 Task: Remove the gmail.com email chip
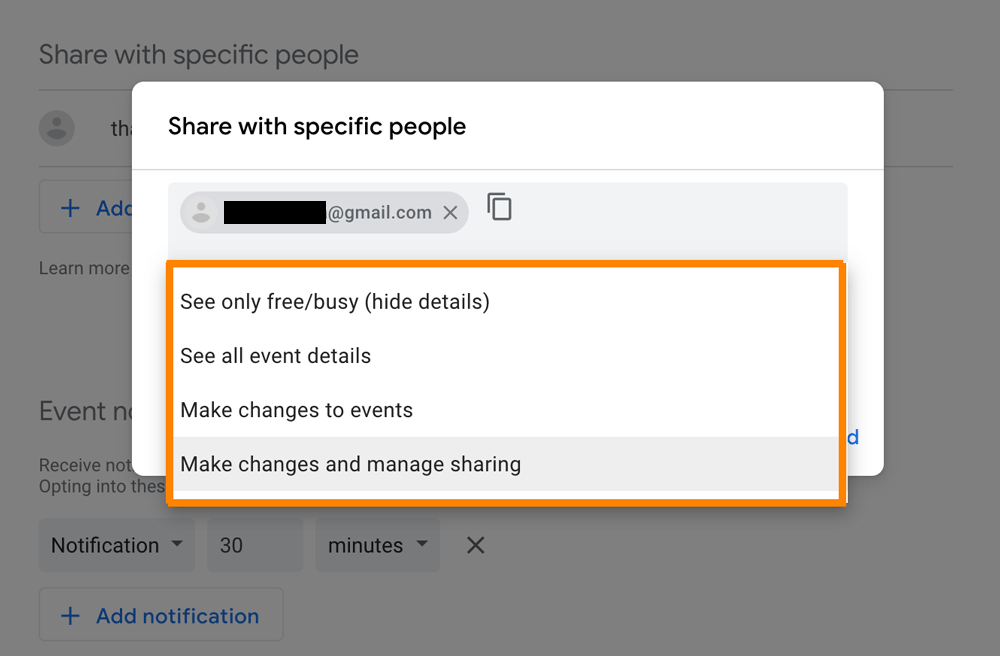(x=450, y=212)
